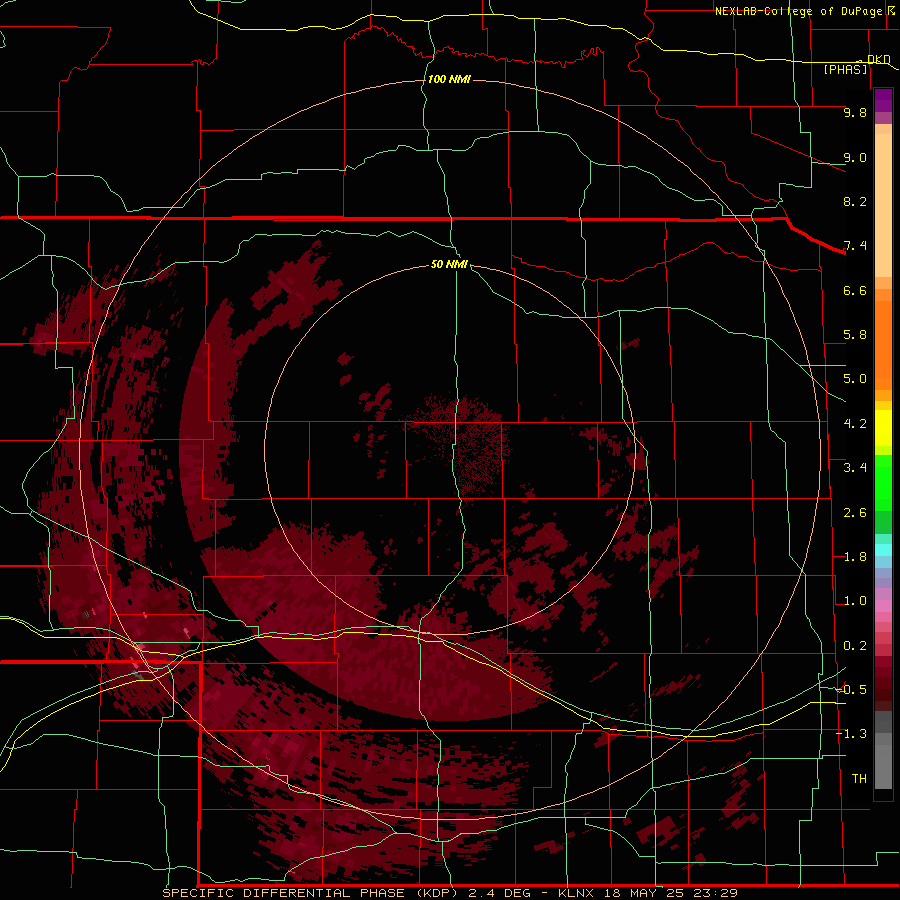The width and height of the screenshot is (900, 900).
Task: Click the 7.4 value on the color scale
Action: pyautogui.click(x=855, y=246)
